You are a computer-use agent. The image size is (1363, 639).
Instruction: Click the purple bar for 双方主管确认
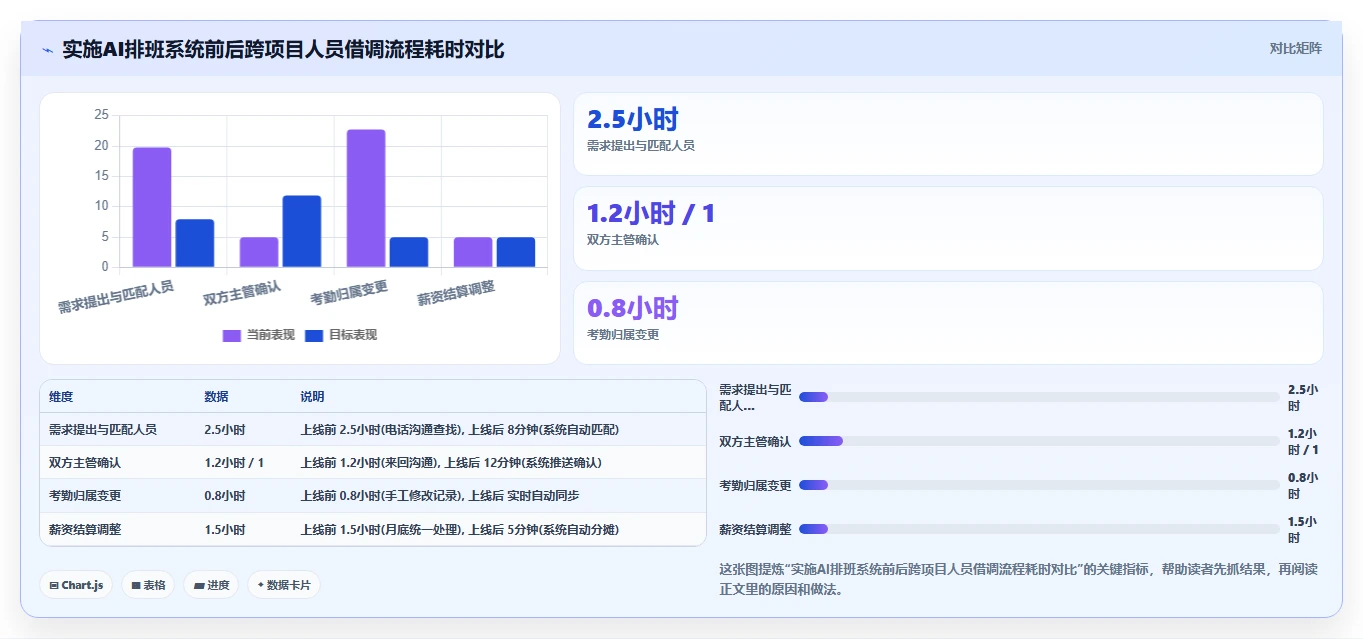click(x=259, y=252)
